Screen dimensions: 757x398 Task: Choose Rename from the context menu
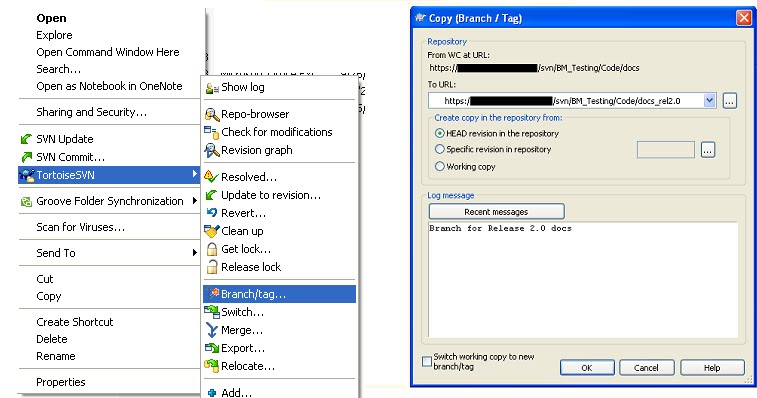(56, 356)
